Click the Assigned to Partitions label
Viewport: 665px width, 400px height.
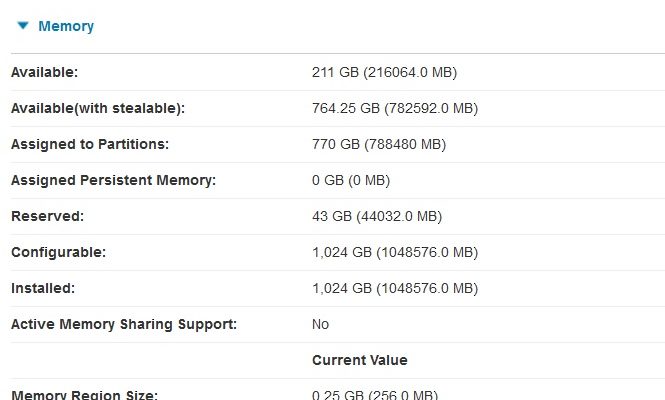(x=90, y=145)
